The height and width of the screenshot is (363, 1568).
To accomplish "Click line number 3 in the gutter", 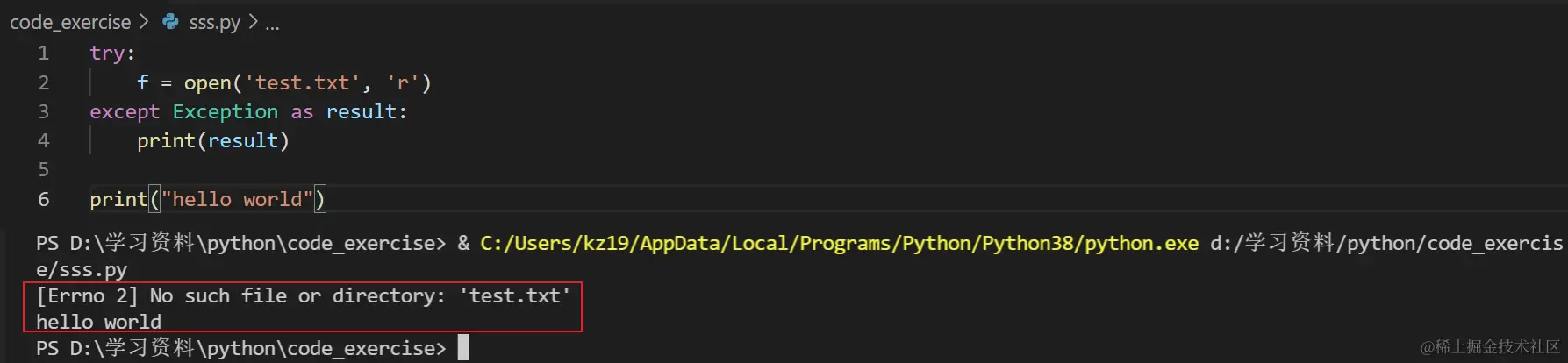I will (x=43, y=112).
